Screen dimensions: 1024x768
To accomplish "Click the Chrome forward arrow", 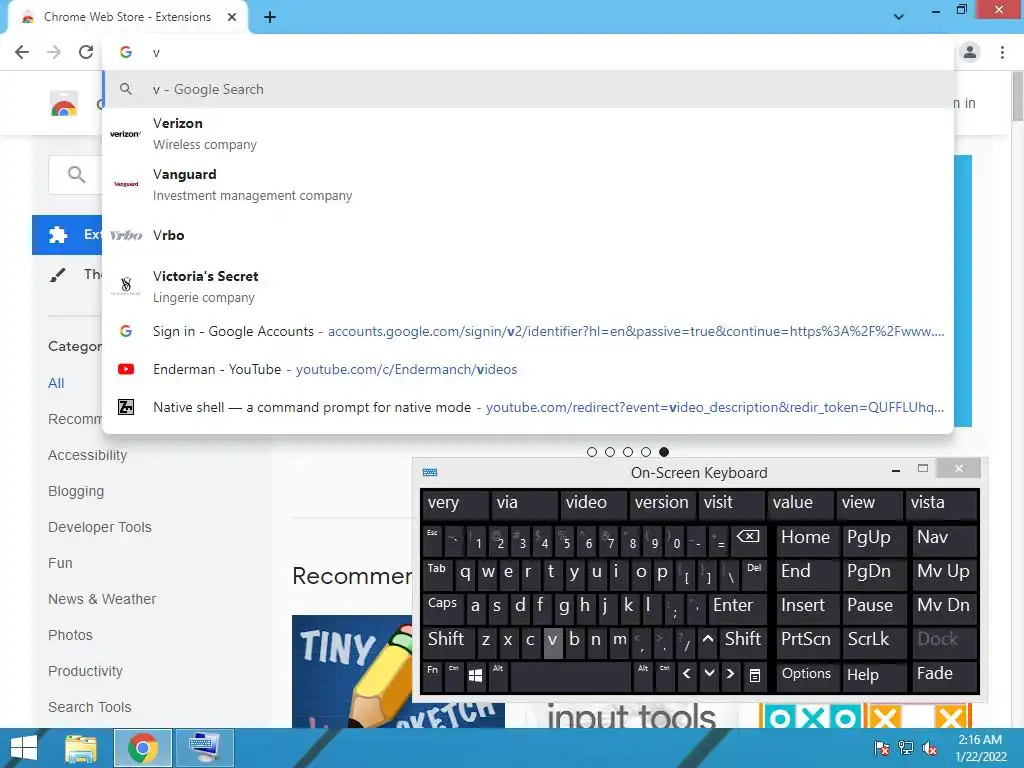I will click(x=54, y=52).
